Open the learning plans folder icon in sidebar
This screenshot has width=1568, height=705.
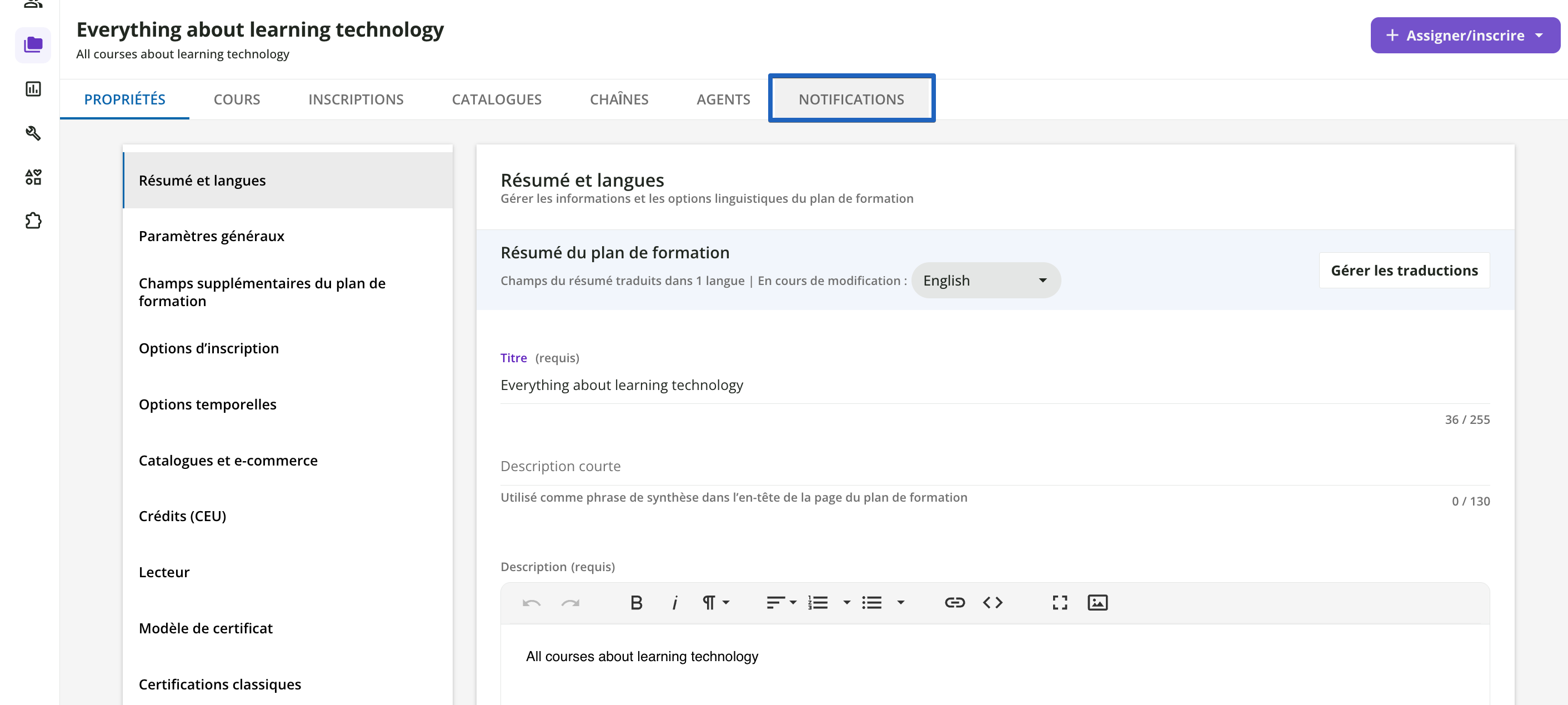(x=33, y=44)
